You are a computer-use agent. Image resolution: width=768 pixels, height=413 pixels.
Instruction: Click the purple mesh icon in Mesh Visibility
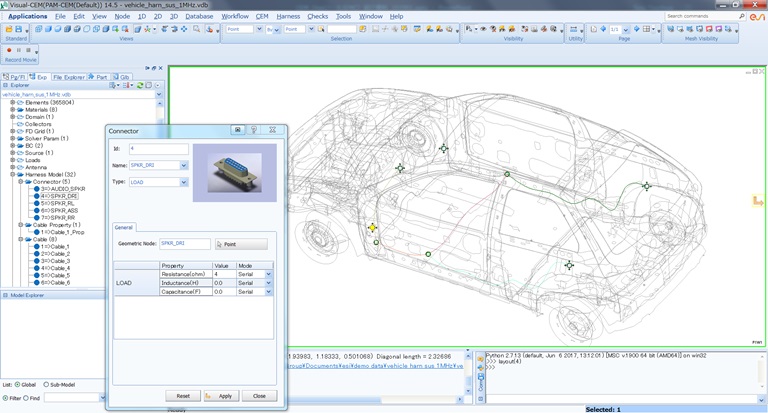pyautogui.click(x=719, y=29)
